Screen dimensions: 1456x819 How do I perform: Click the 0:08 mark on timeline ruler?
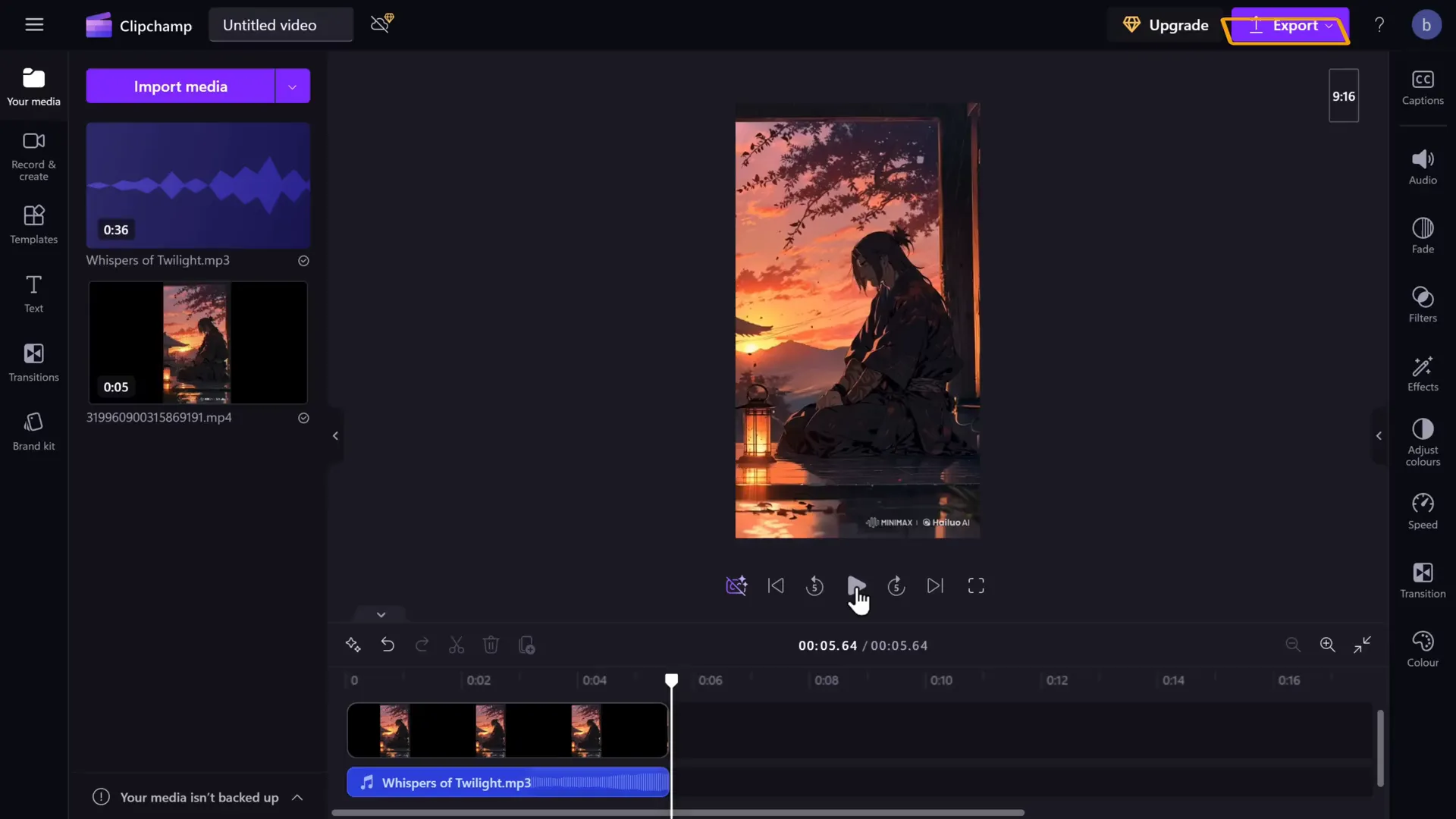click(x=827, y=681)
